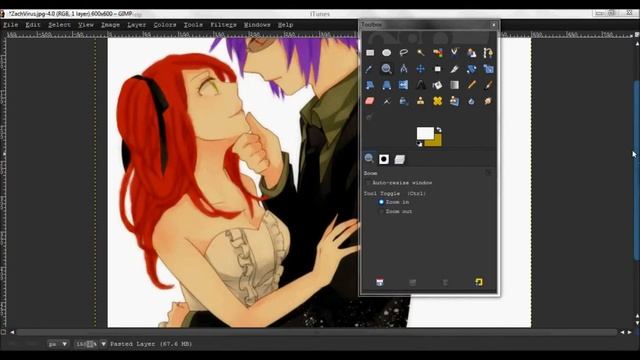The height and width of the screenshot is (360, 640).
Task: Select the Flip tool
Action: (404, 85)
